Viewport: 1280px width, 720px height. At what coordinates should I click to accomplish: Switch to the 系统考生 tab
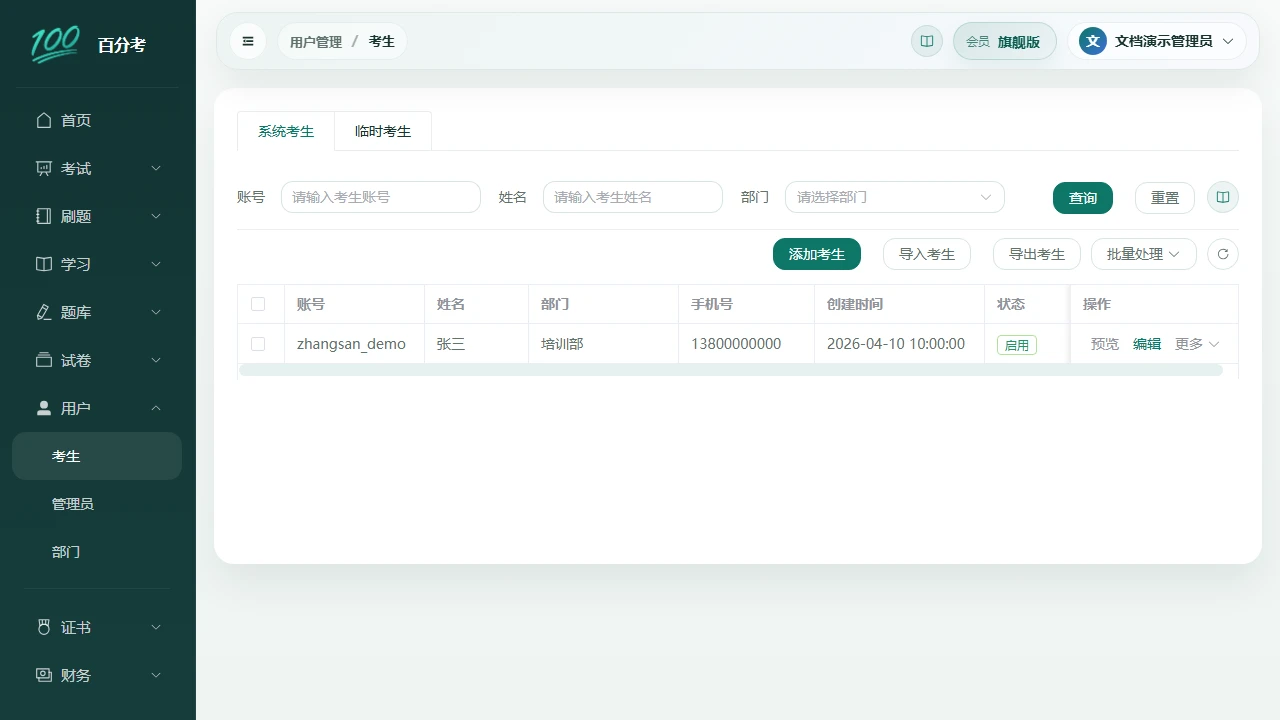[x=286, y=131]
